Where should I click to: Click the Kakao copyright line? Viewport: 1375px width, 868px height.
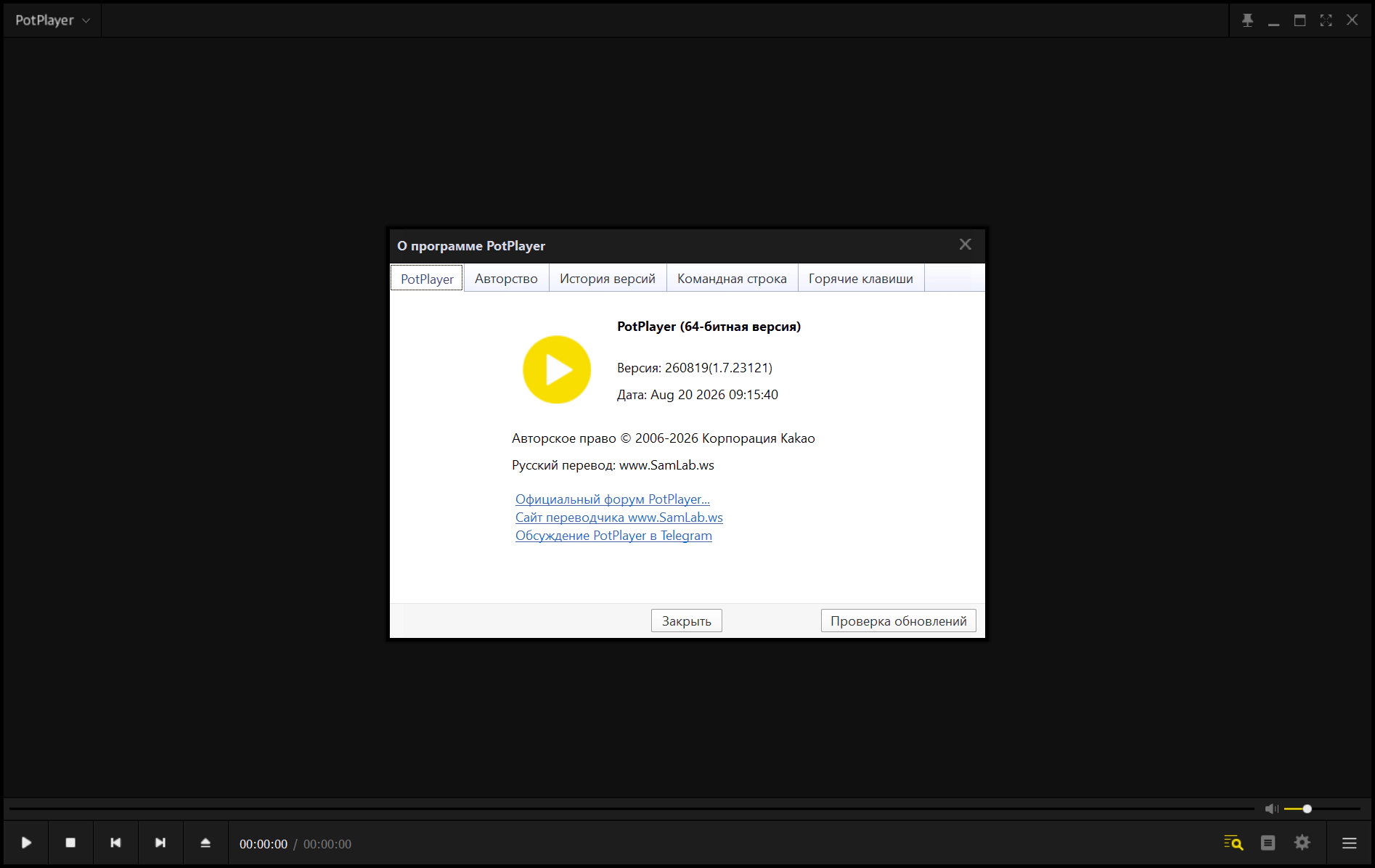[x=664, y=438]
